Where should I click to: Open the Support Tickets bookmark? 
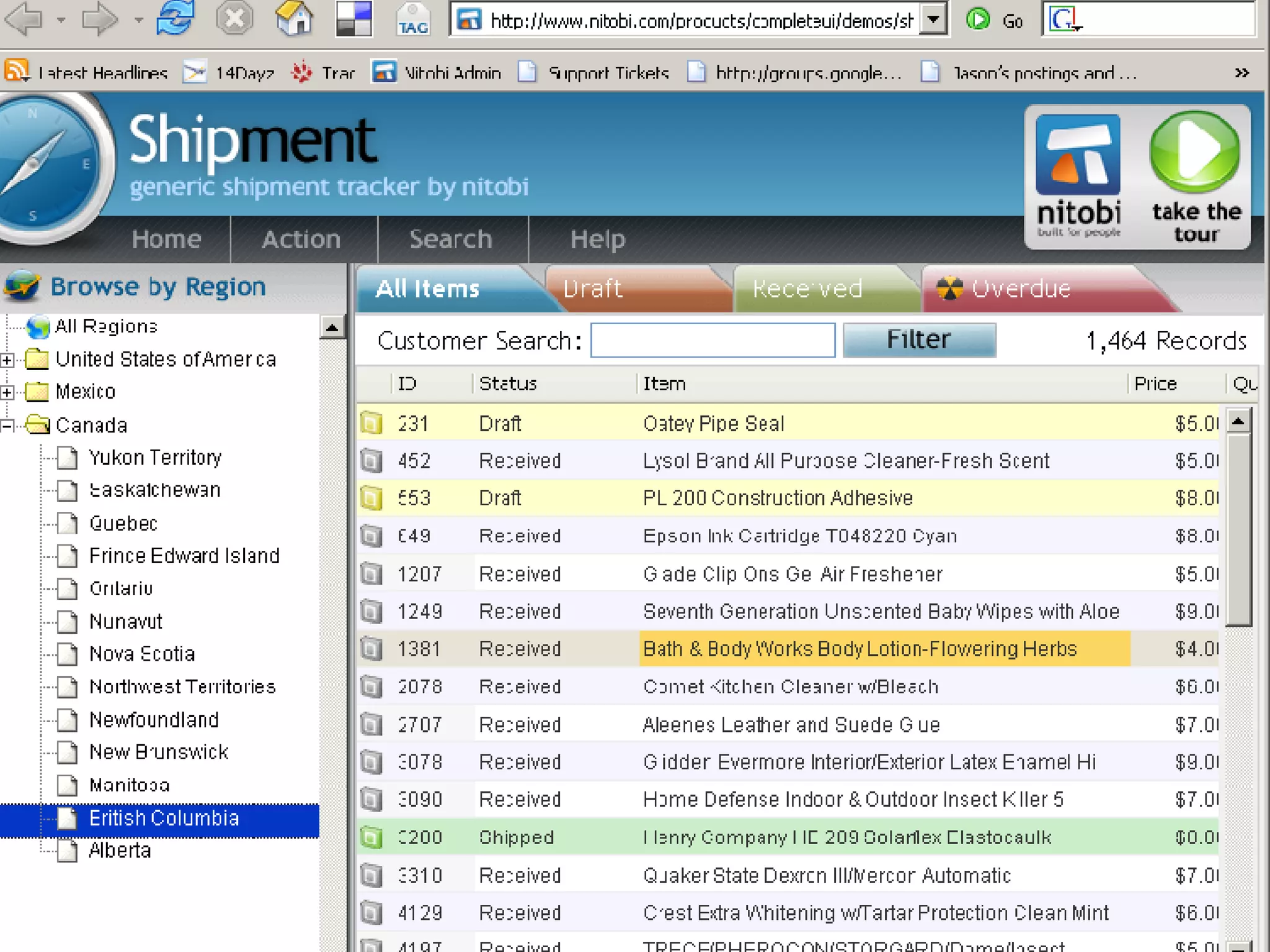(x=593, y=73)
